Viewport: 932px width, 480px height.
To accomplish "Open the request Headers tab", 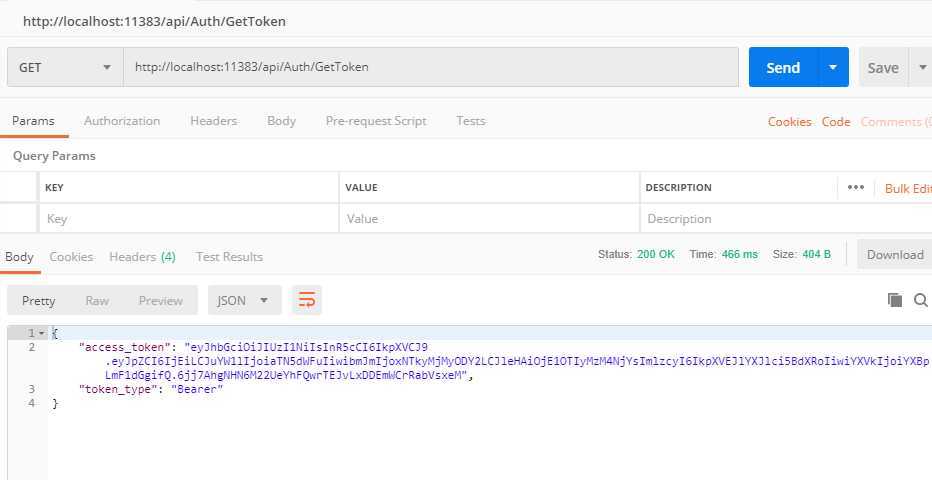I will point(213,121).
